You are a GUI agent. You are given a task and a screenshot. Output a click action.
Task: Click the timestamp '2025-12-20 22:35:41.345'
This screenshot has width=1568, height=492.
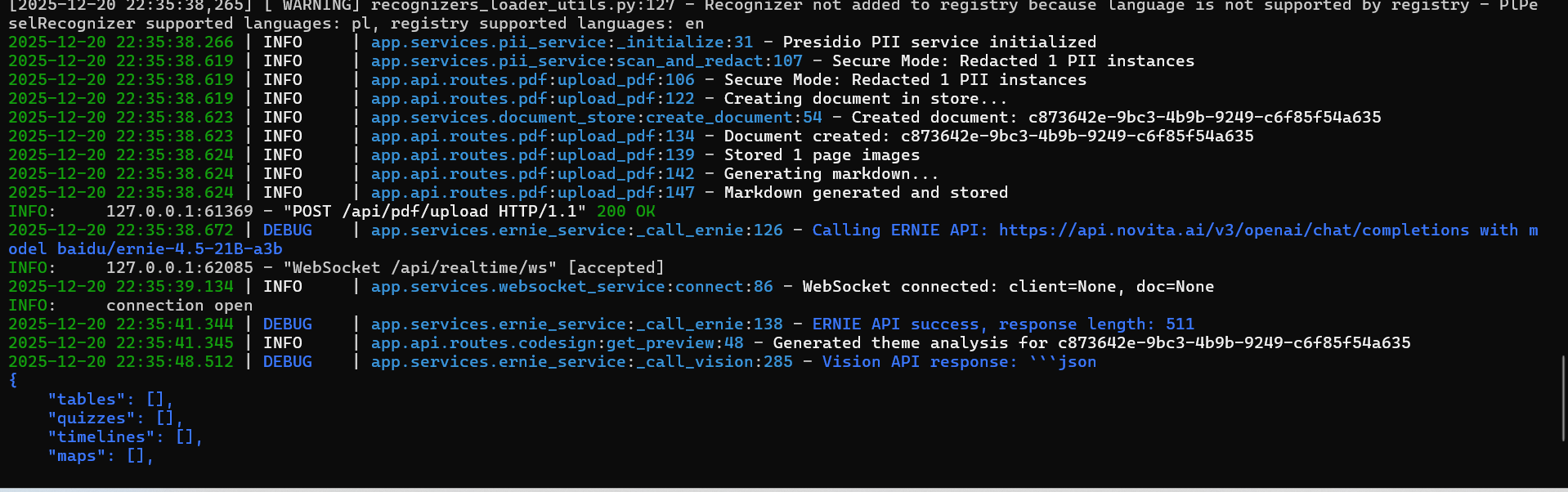(120, 342)
